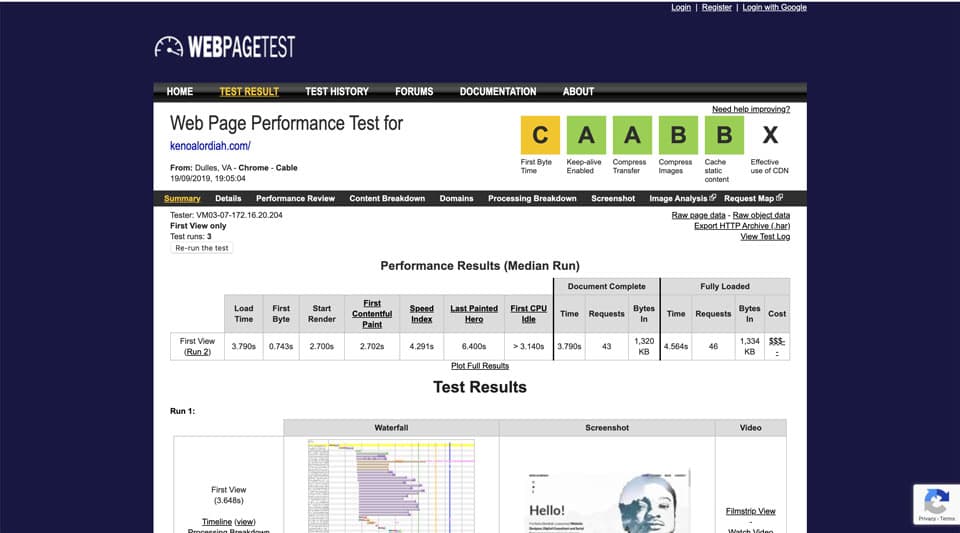Open the FORUMS menu item
The image size is (960, 533).
click(x=414, y=92)
